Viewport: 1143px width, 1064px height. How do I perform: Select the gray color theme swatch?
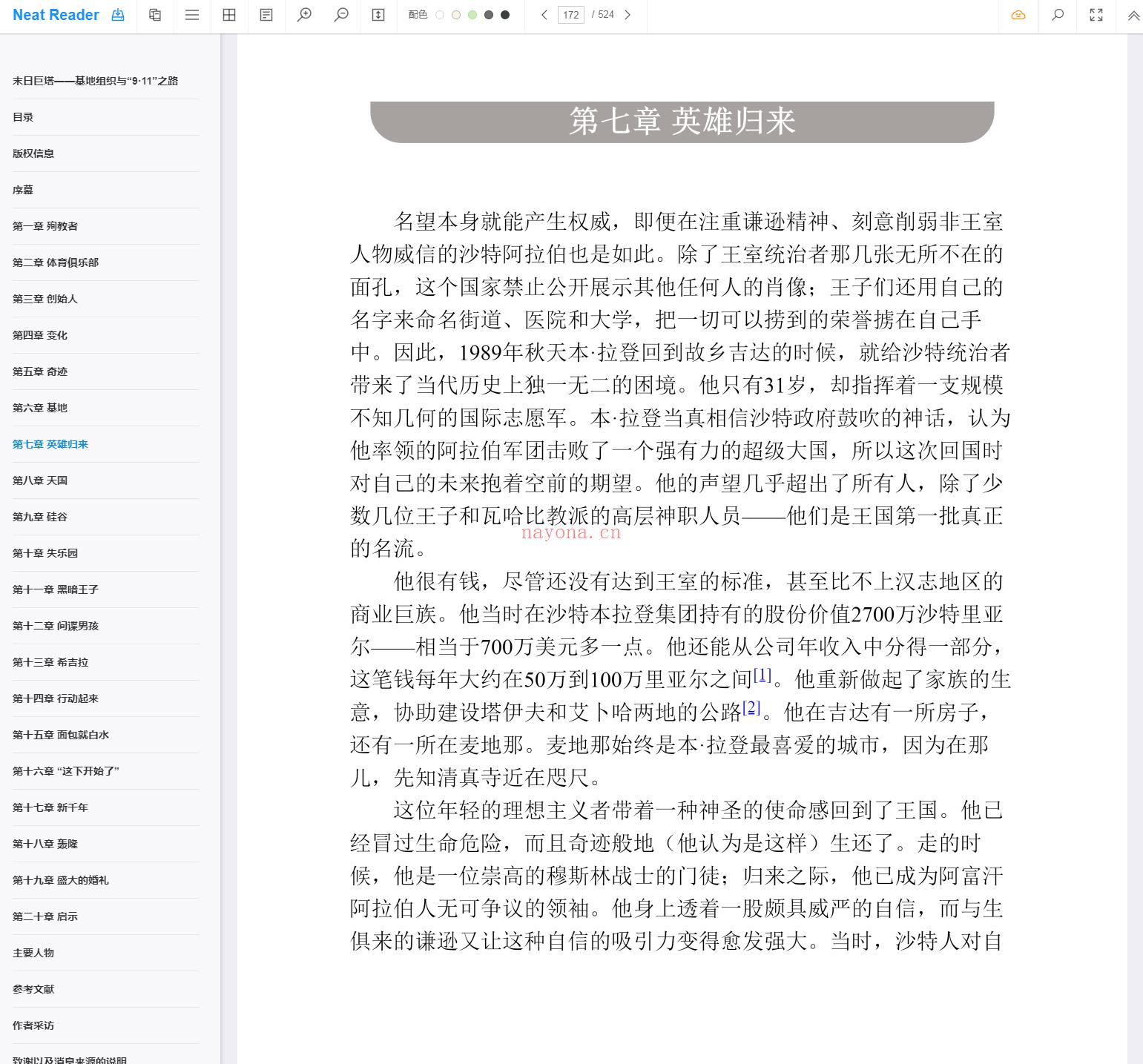tap(489, 15)
